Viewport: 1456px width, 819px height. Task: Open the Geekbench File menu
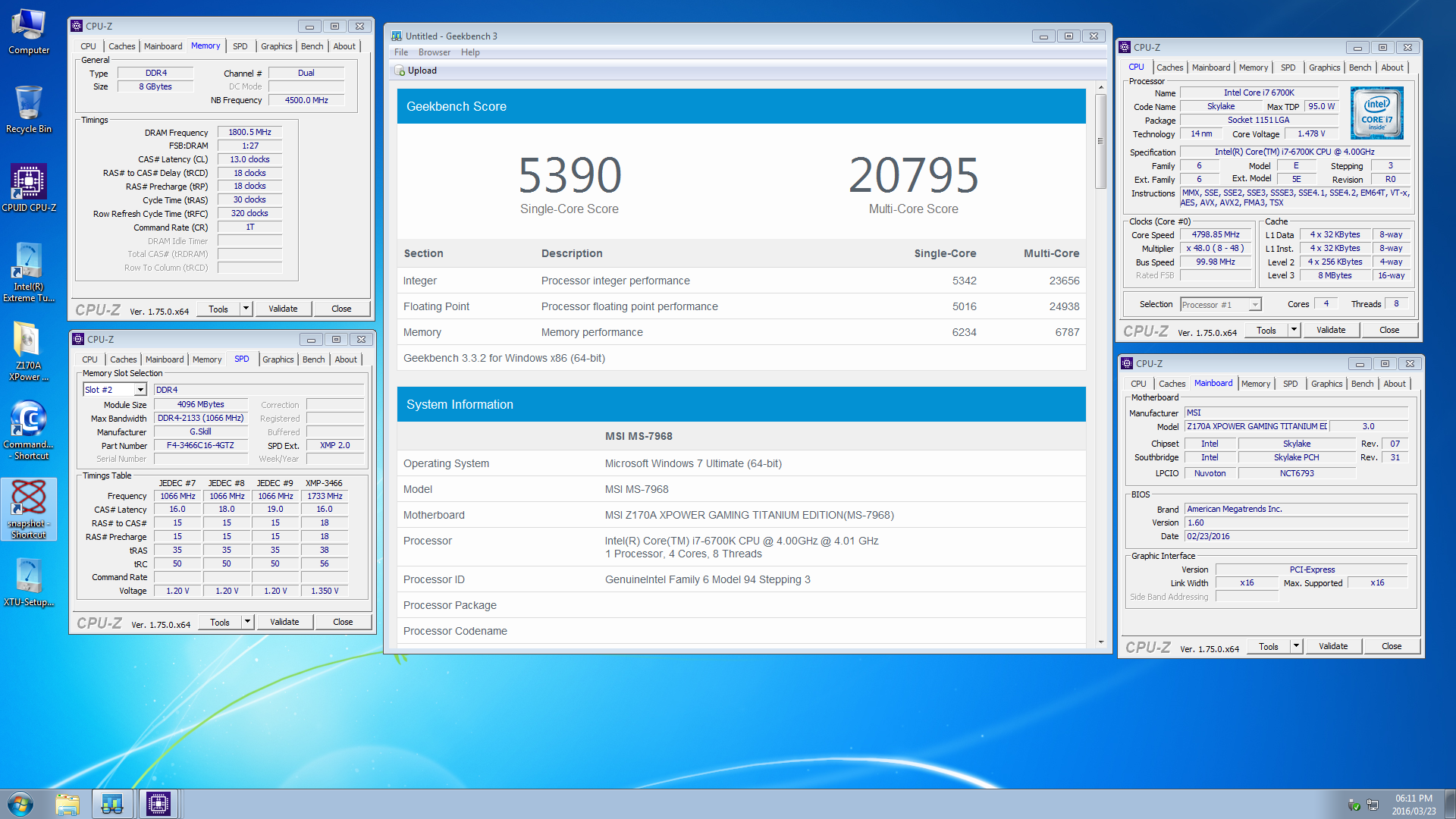coord(401,52)
